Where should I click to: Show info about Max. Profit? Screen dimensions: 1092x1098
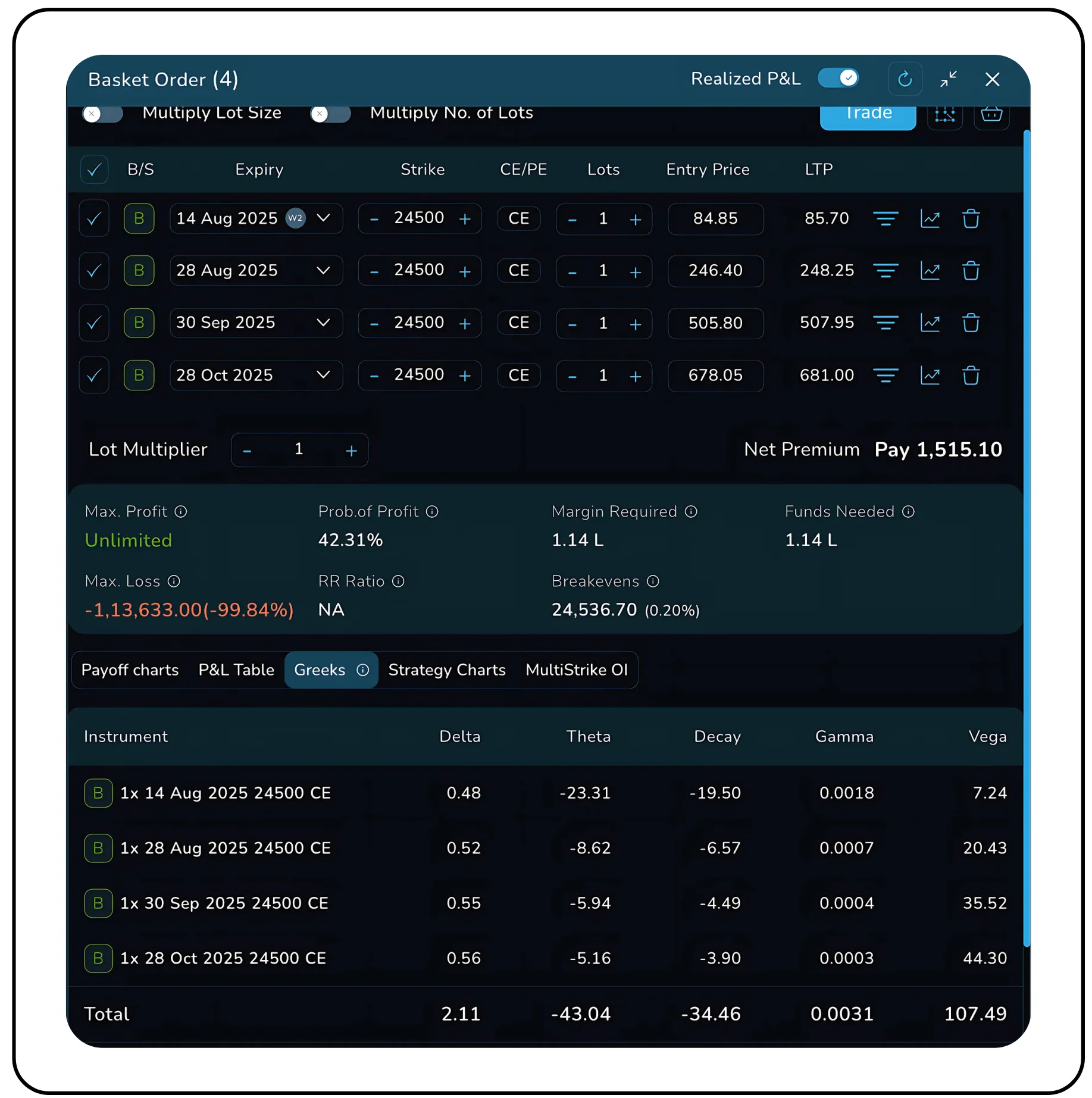(x=181, y=512)
